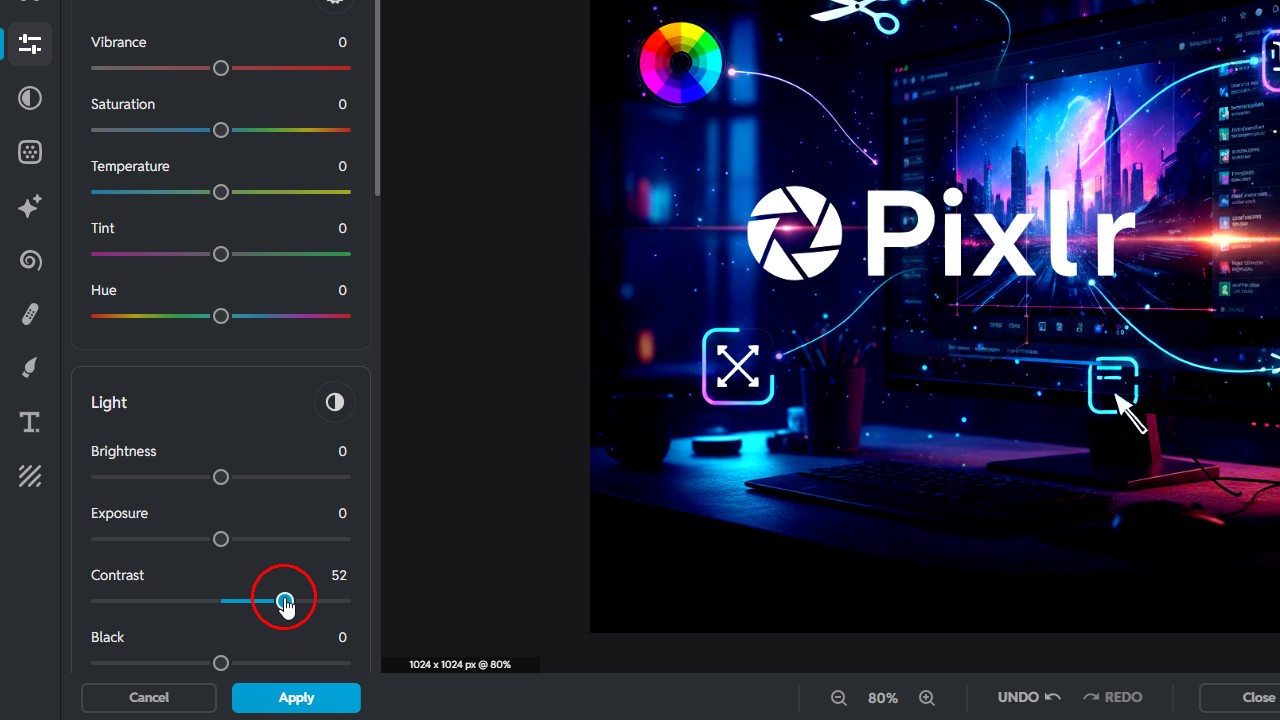Click the "Tint" label

click(103, 228)
